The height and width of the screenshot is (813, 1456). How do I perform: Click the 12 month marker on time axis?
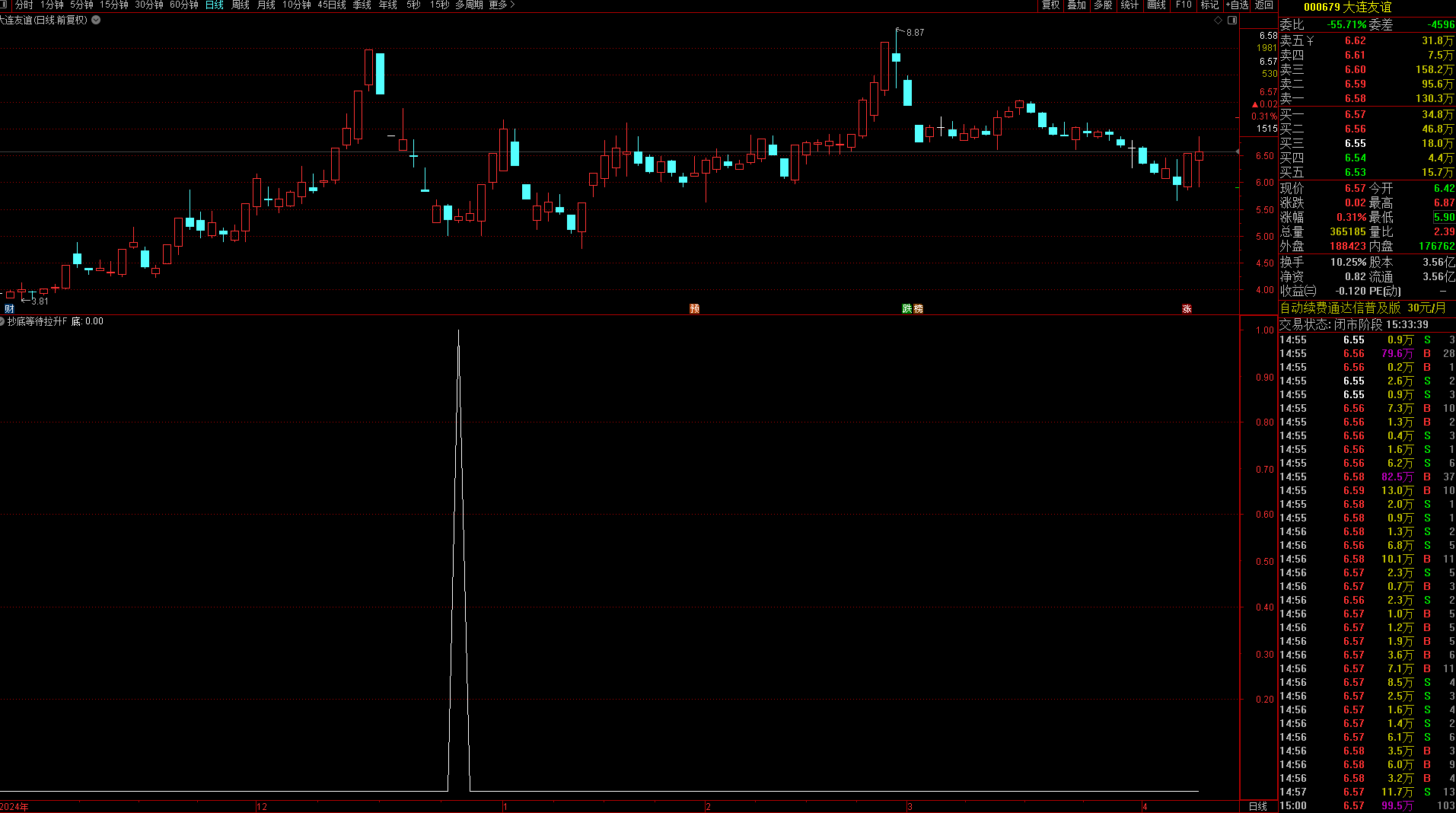click(x=262, y=807)
